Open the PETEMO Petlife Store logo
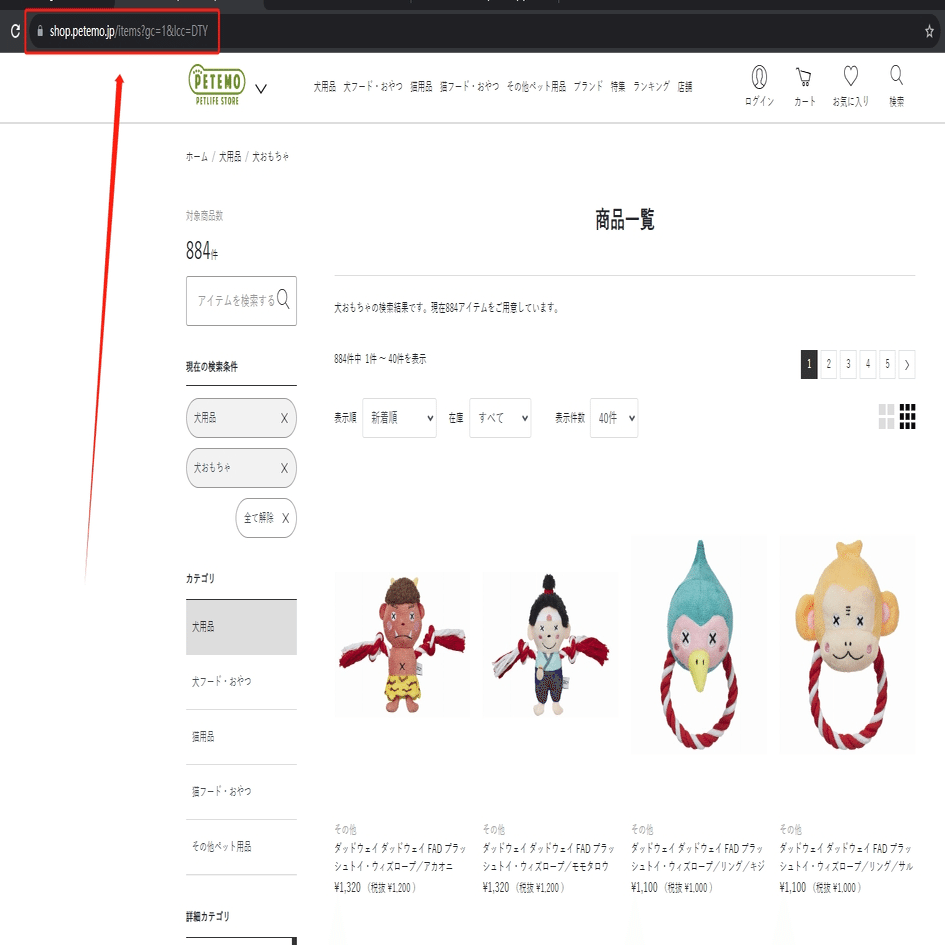945x945 pixels. click(217, 85)
